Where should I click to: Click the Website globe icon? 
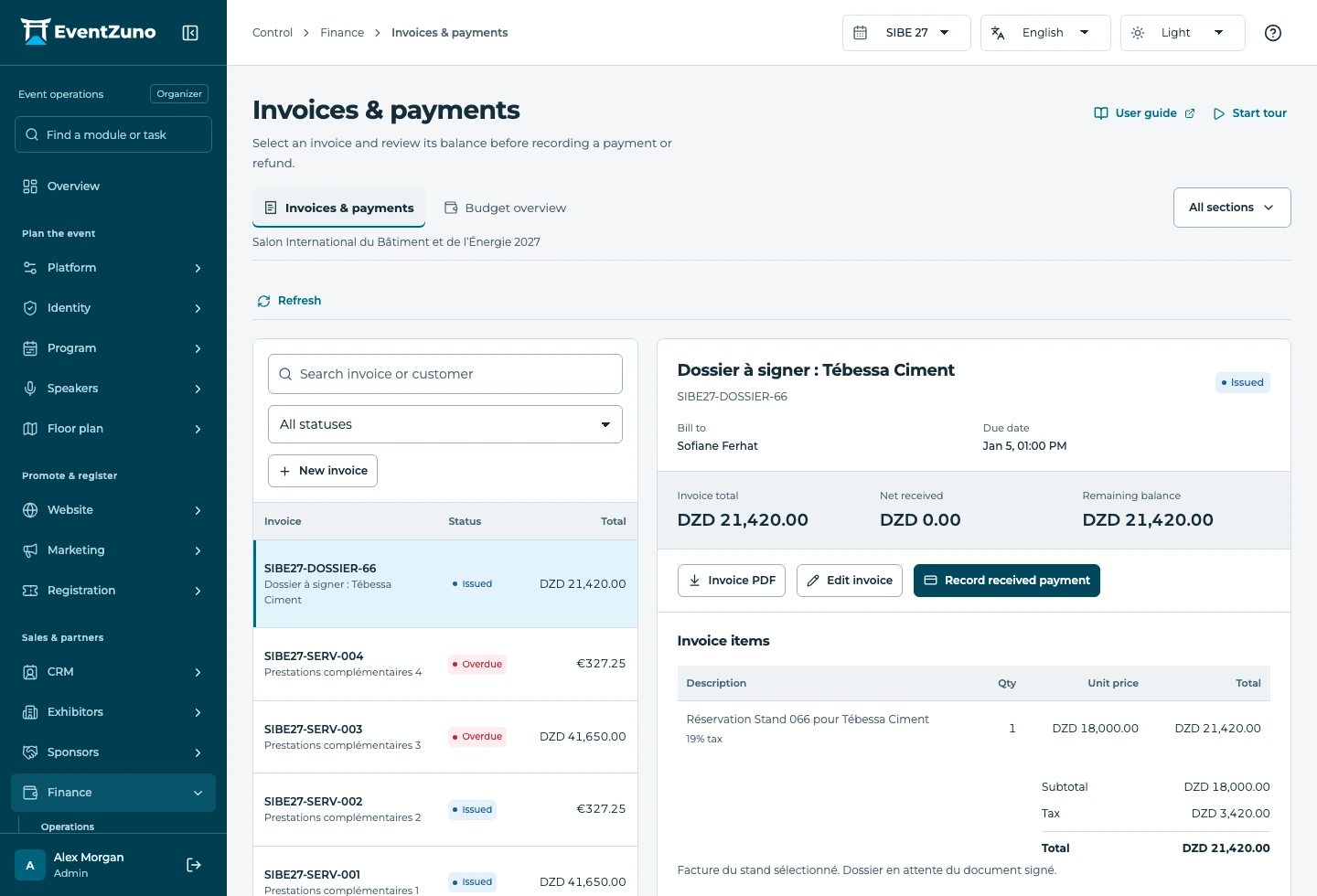[x=30, y=510]
